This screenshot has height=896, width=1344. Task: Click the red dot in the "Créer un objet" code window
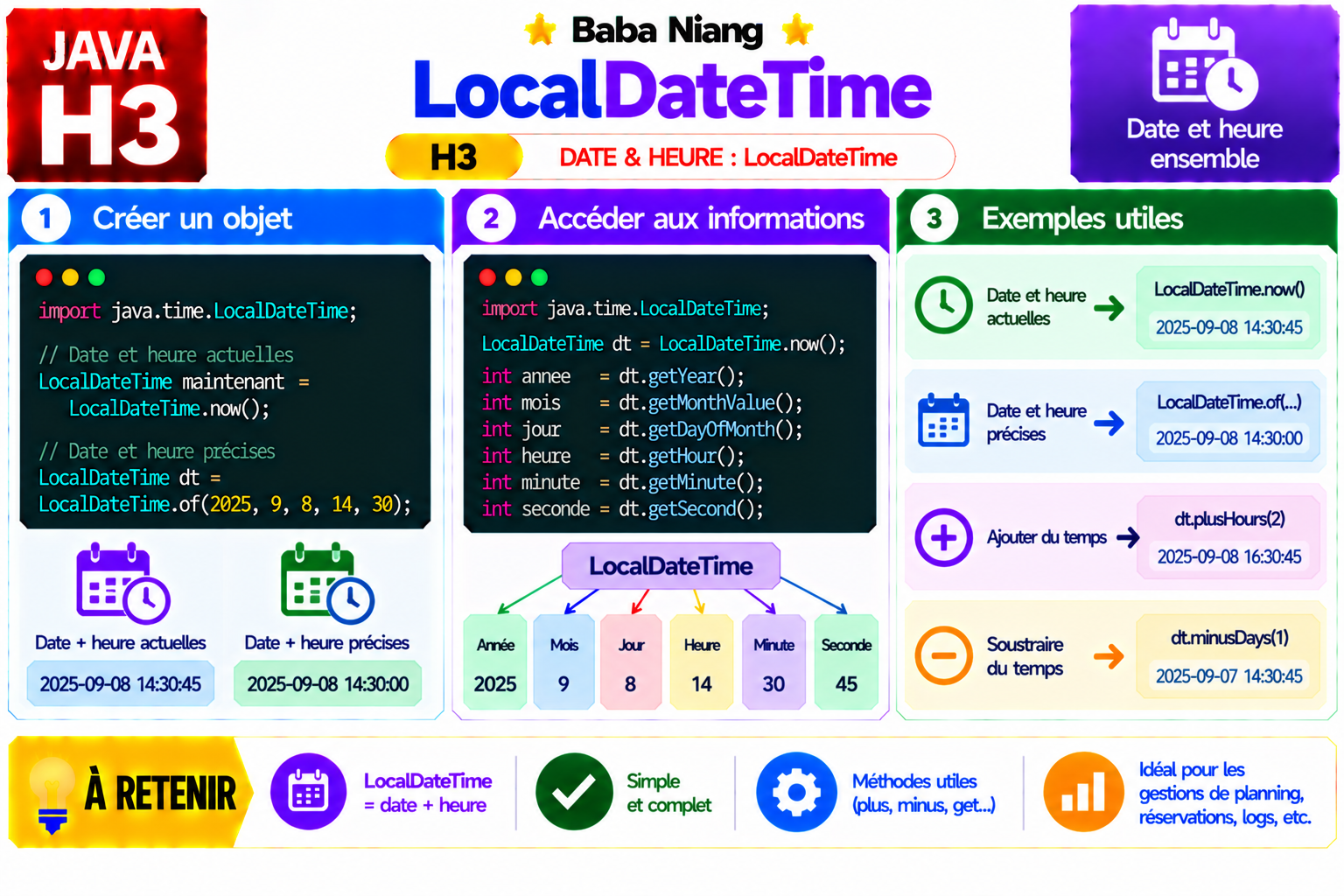45,277
